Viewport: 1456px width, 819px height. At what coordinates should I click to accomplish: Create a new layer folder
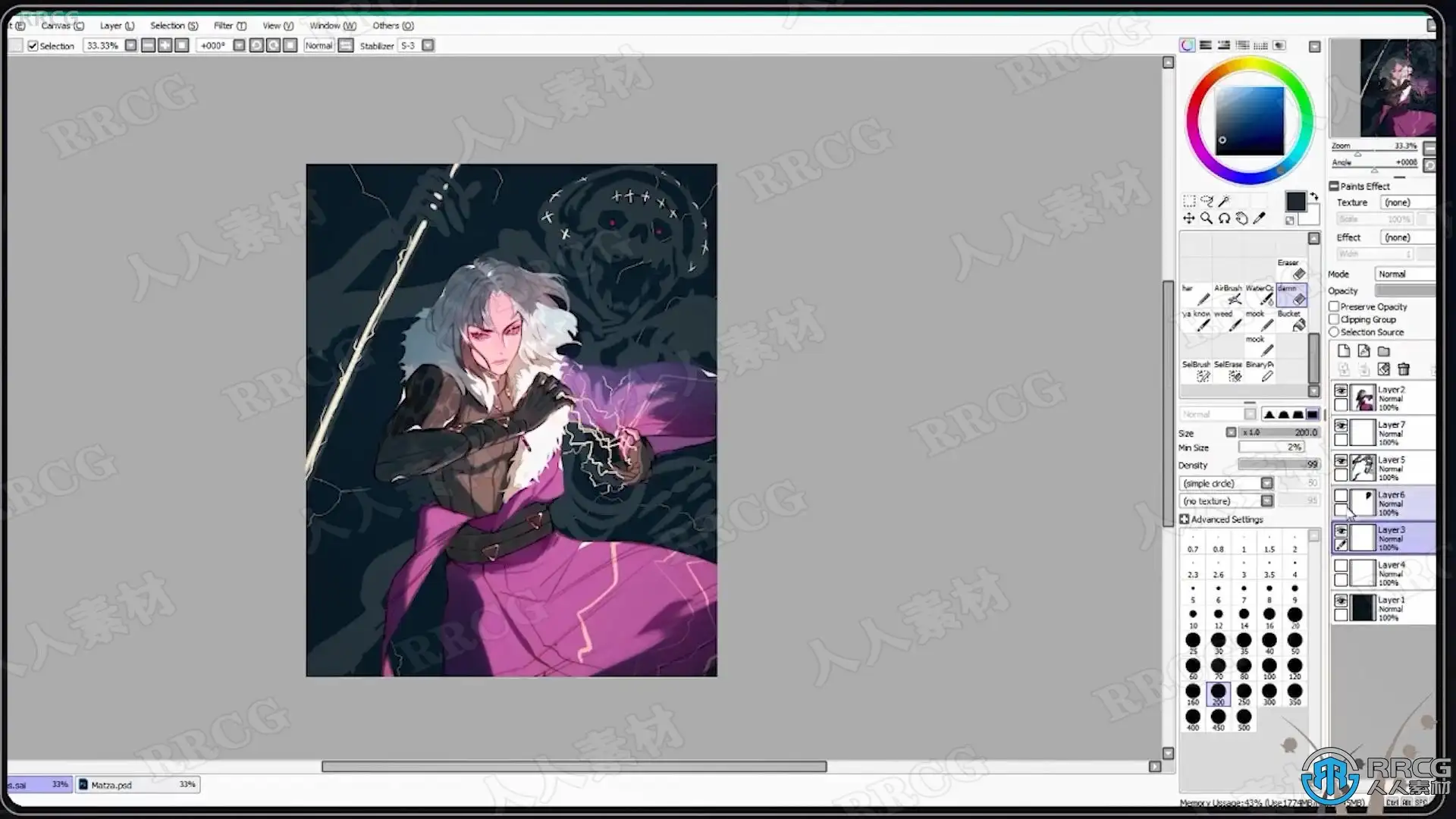pyautogui.click(x=1384, y=351)
